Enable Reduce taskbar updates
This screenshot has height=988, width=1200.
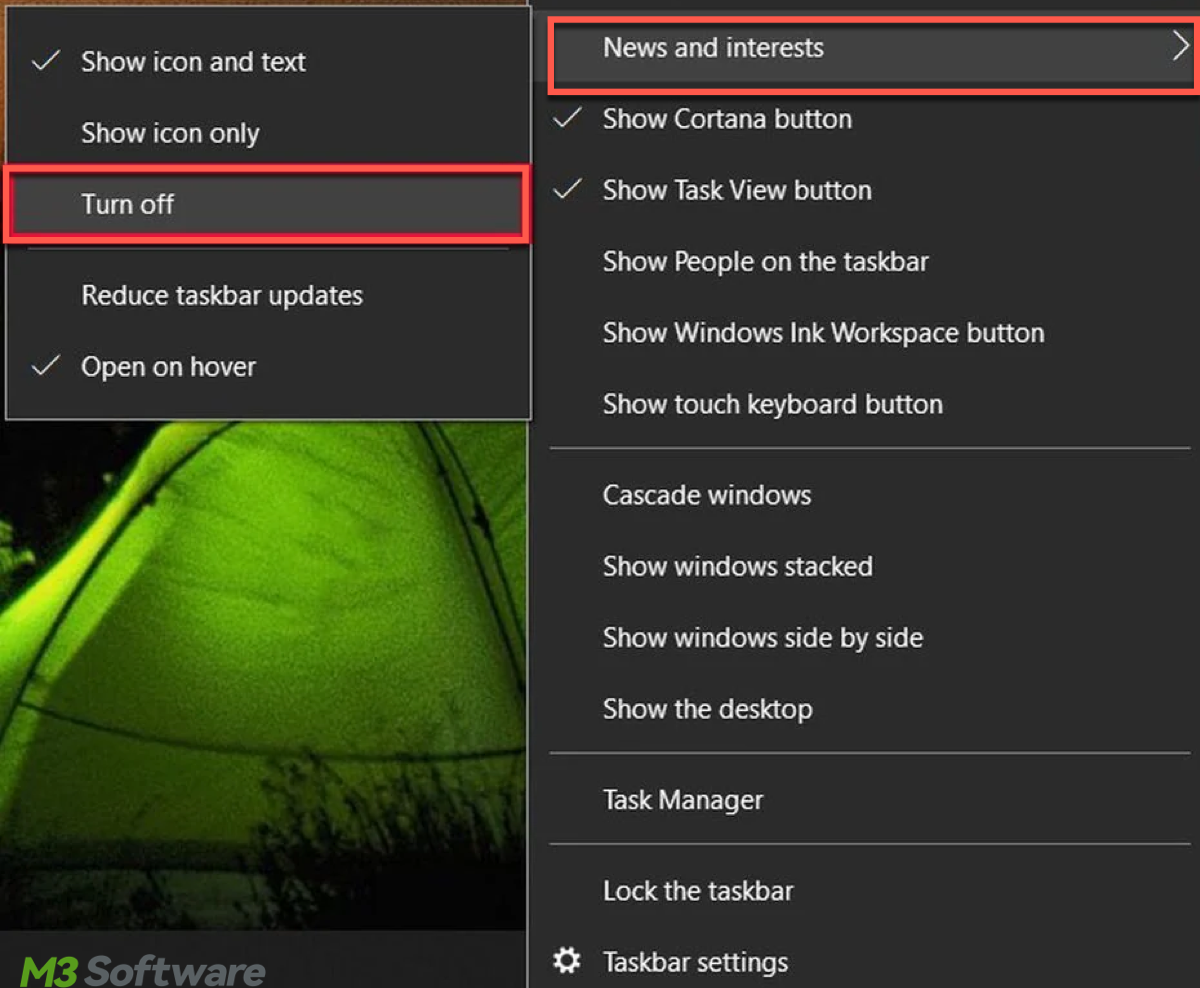tap(268, 296)
